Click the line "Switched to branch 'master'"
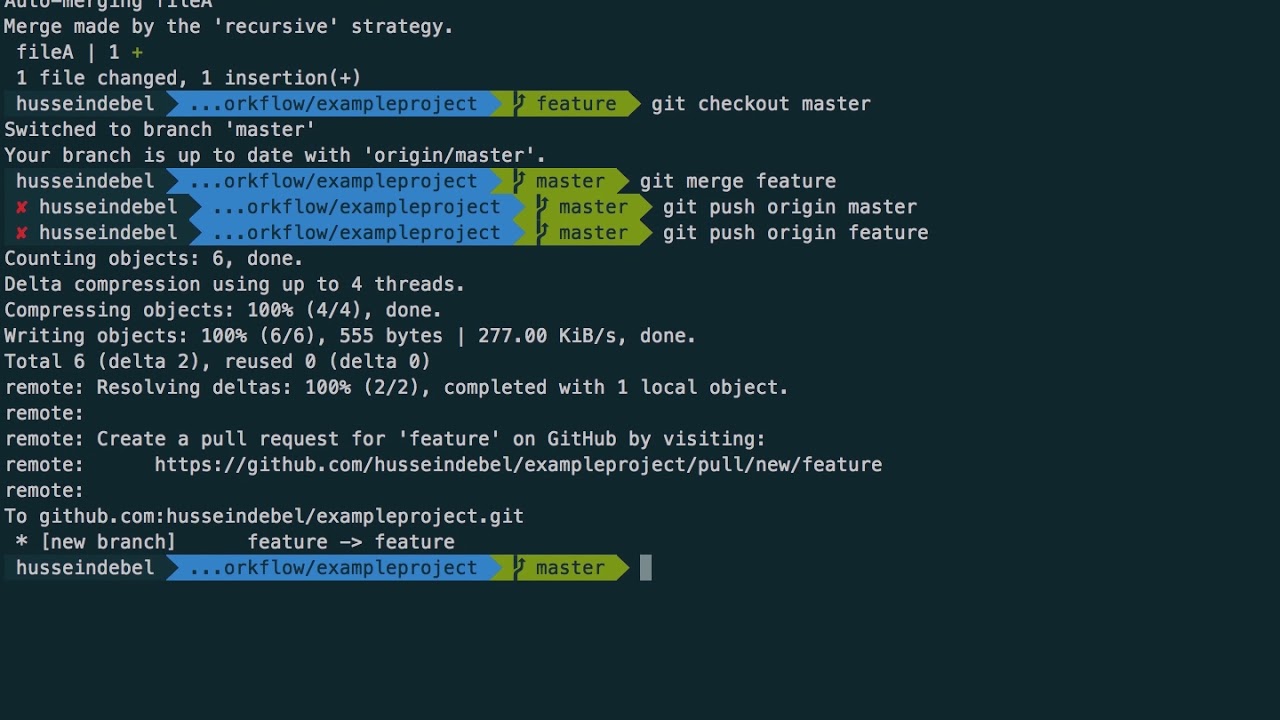 pos(160,129)
